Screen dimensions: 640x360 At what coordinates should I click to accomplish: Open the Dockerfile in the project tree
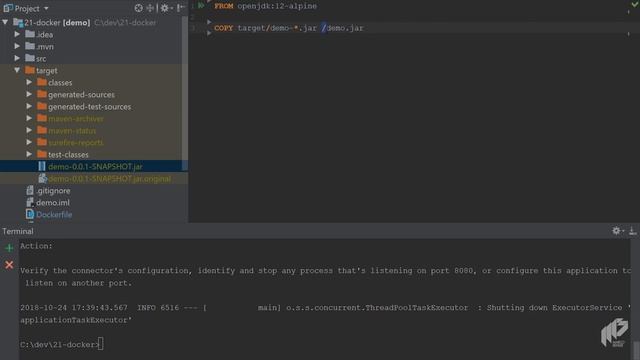coord(54,215)
